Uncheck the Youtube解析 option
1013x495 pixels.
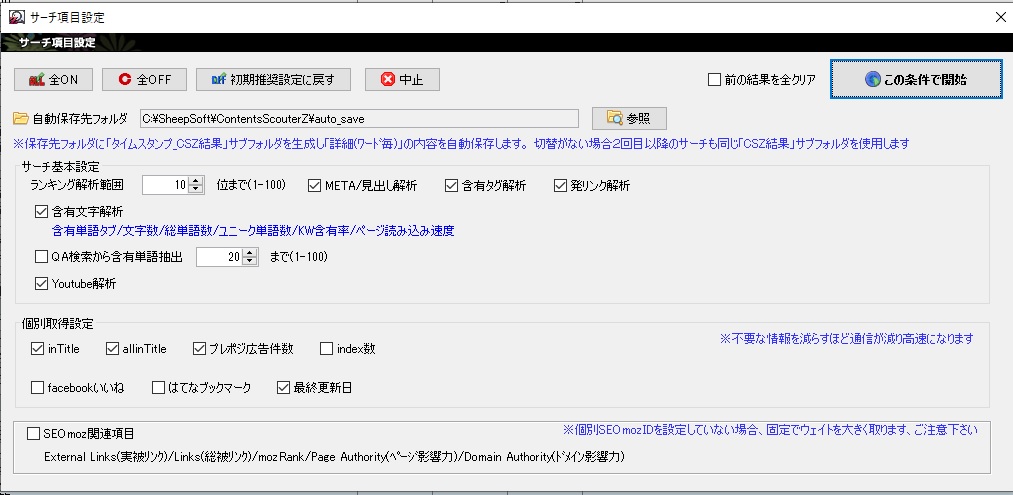(x=41, y=283)
